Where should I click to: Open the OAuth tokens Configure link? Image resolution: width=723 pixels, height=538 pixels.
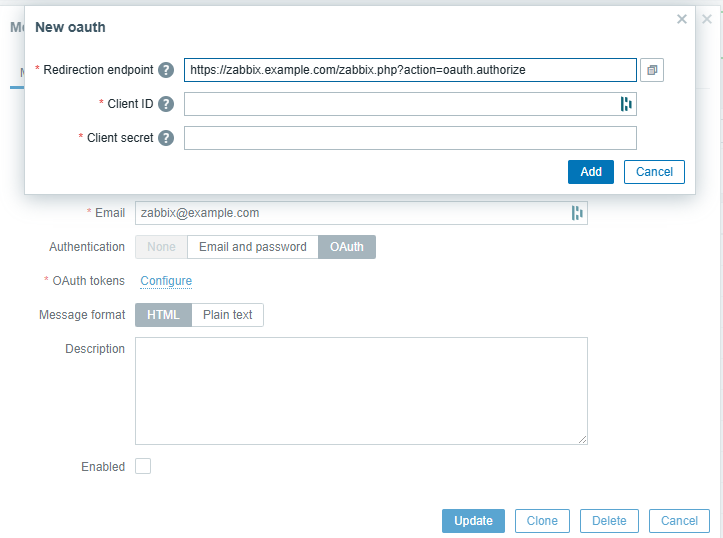tap(166, 281)
